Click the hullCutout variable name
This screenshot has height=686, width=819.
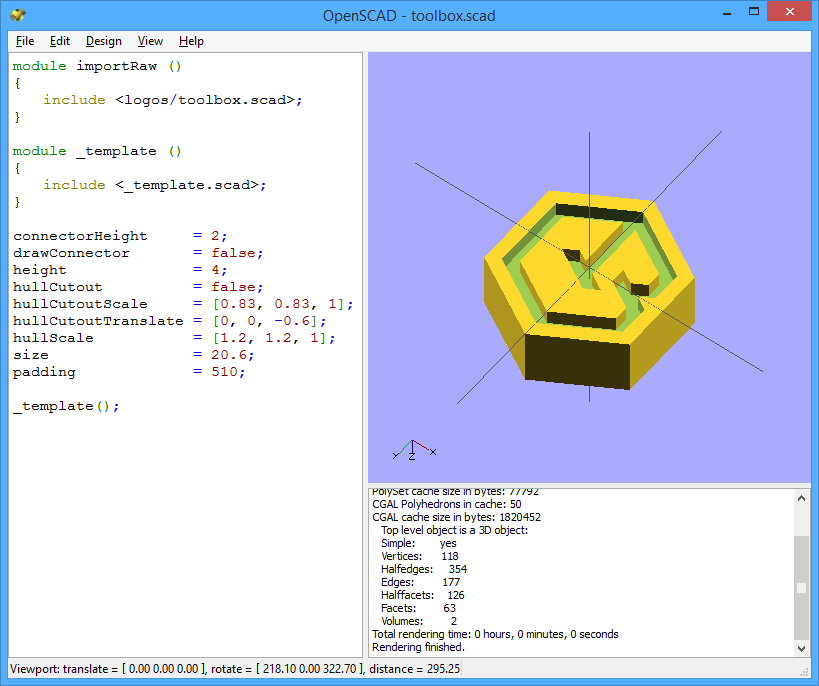click(x=57, y=287)
